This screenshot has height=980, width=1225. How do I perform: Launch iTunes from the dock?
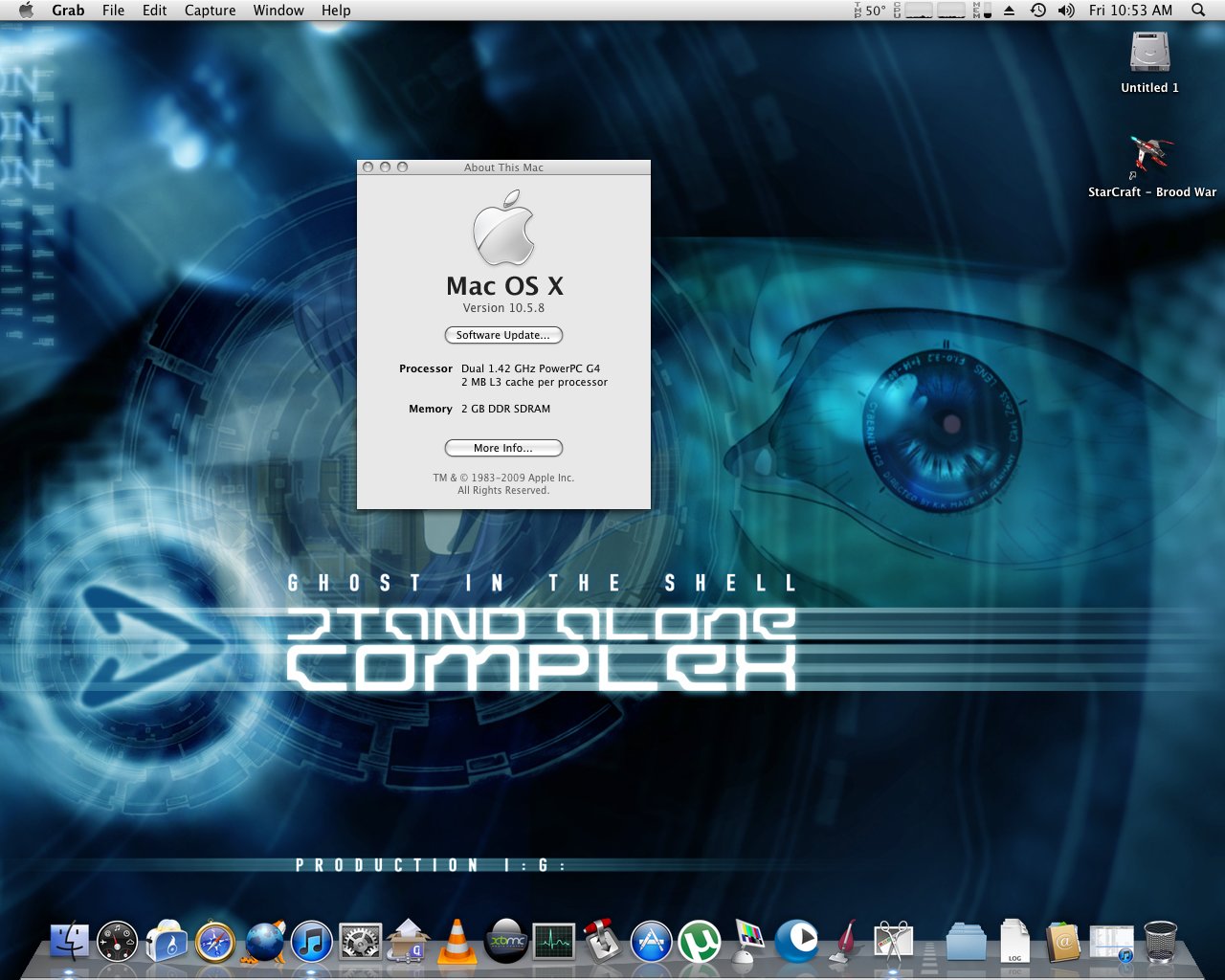[312, 943]
